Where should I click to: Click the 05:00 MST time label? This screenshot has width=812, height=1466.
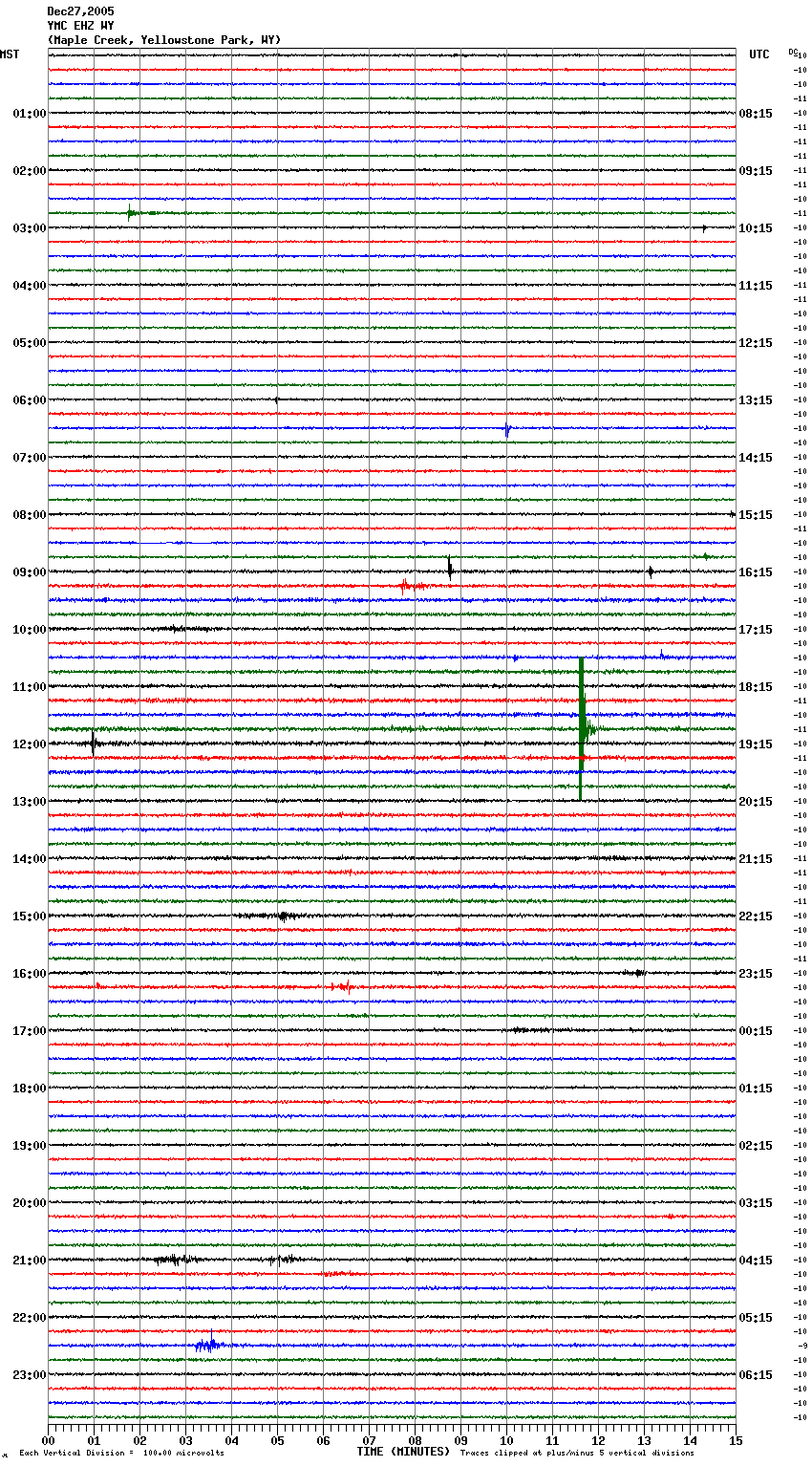[30, 343]
